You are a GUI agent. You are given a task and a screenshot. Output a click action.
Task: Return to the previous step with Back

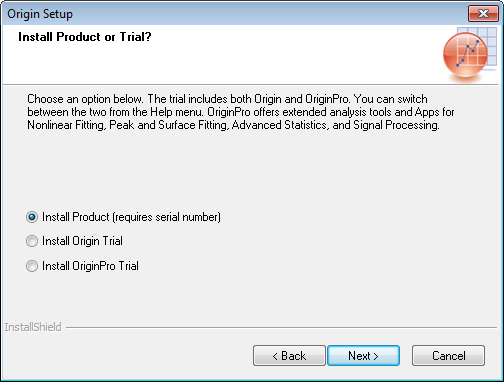pos(289,356)
